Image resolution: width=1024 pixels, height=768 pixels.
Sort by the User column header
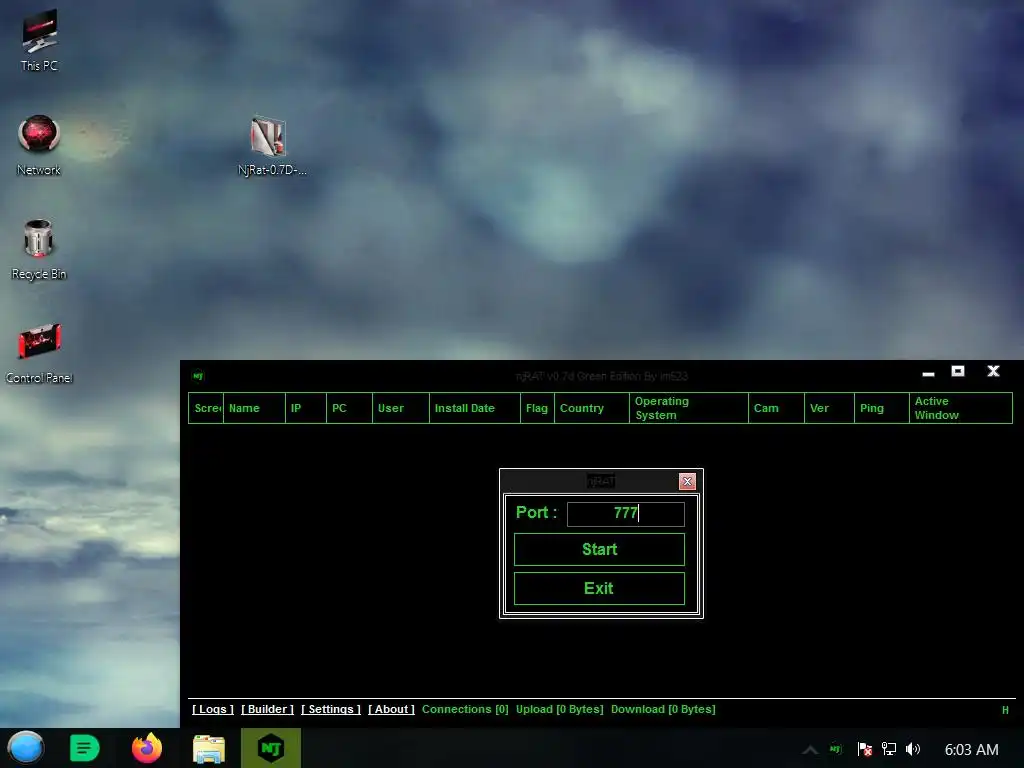pos(401,408)
